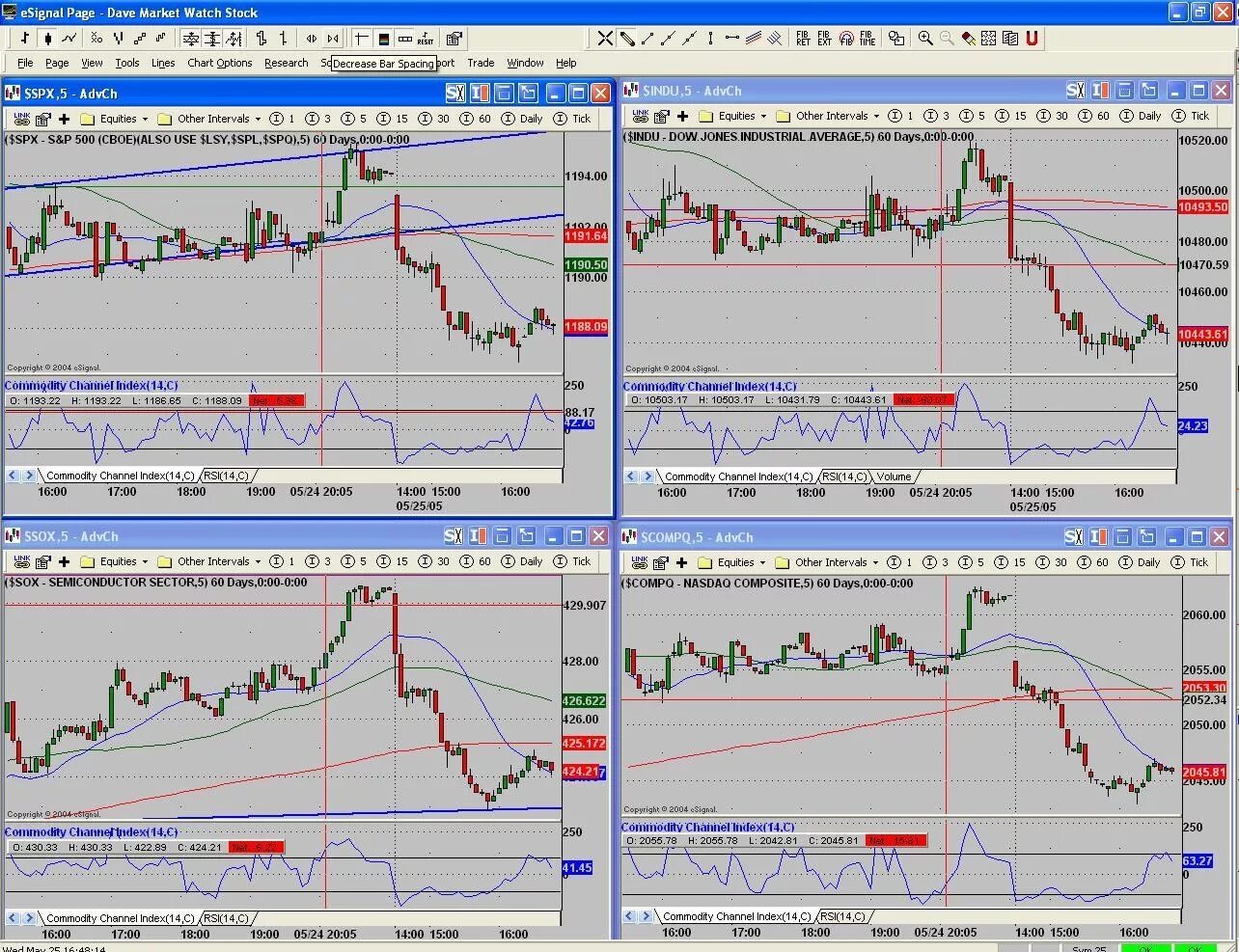Select the FIB TIME tool
The image size is (1239, 952).
pos(867,39)
